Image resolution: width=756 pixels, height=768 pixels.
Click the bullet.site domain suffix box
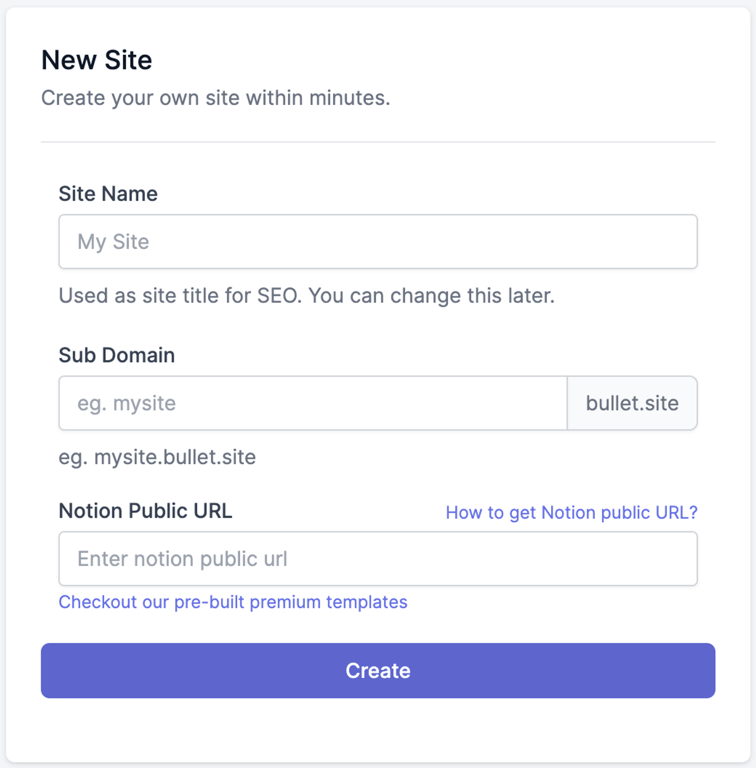(x=632, y=404)
